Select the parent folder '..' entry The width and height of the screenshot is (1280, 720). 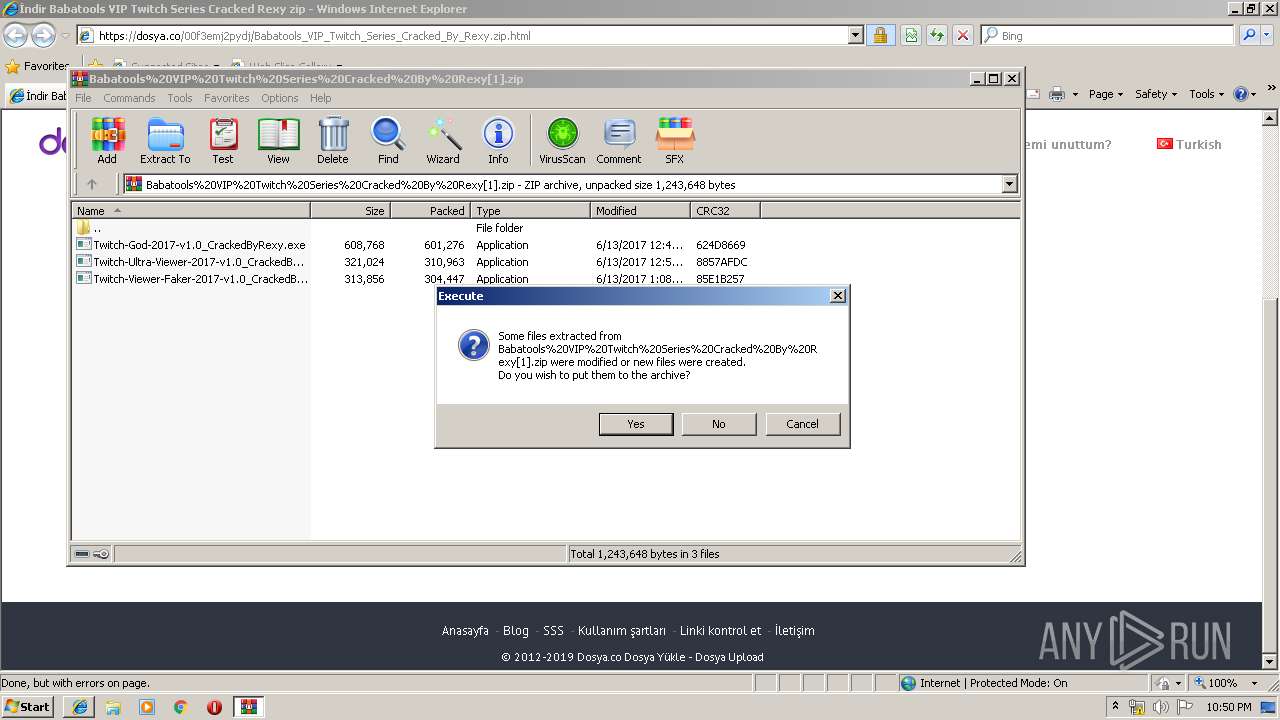click(89, 228)
